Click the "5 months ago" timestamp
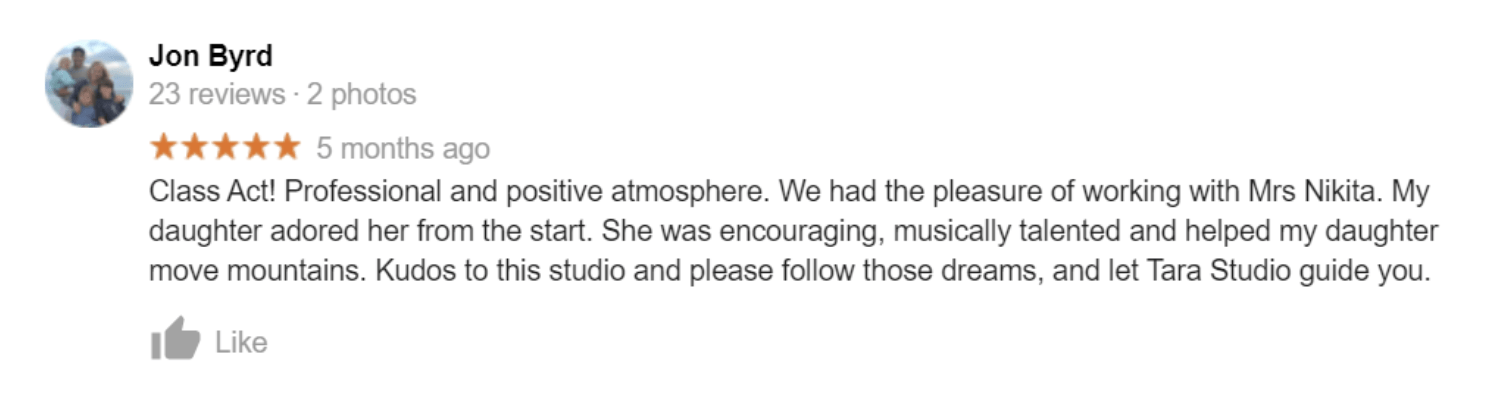Viewport: 1510px width, 398px height. point(403,149)
